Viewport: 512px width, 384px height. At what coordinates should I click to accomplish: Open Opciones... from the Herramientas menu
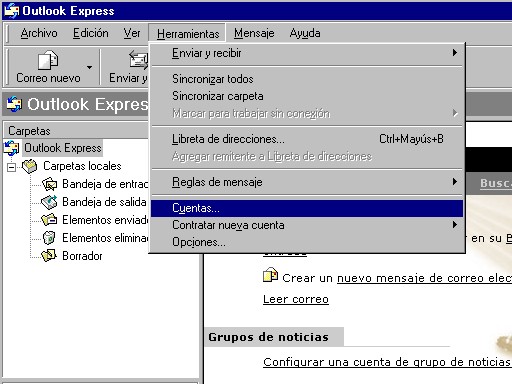[x=307, y=242]
